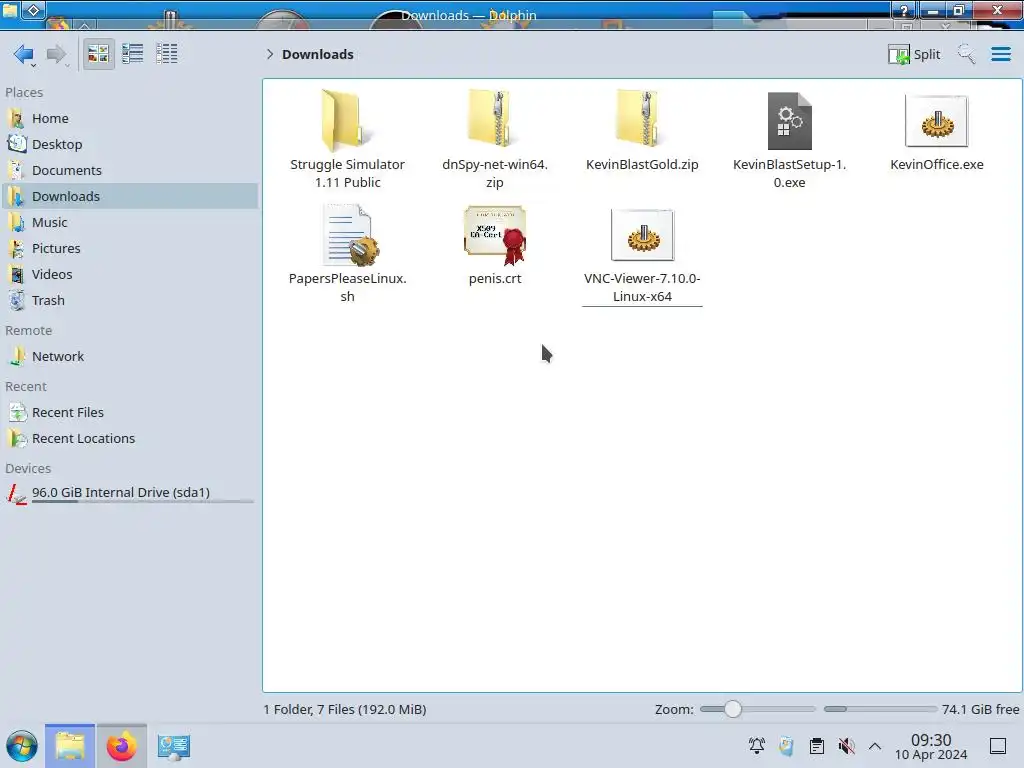Toggle the muted volume tray icon
Image resolution: width=1024 pixels, height=768 pixels.
tap(846, 746)
